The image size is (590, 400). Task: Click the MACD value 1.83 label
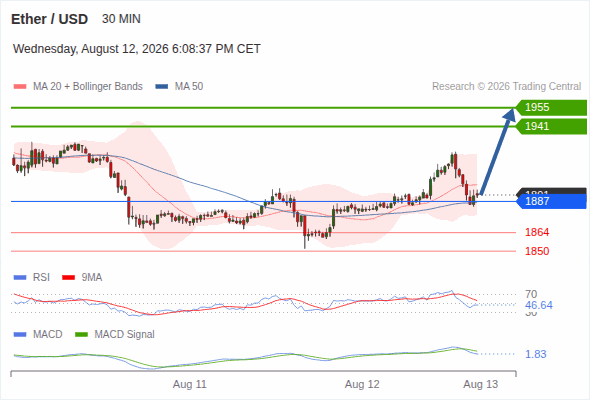(536, 354)
